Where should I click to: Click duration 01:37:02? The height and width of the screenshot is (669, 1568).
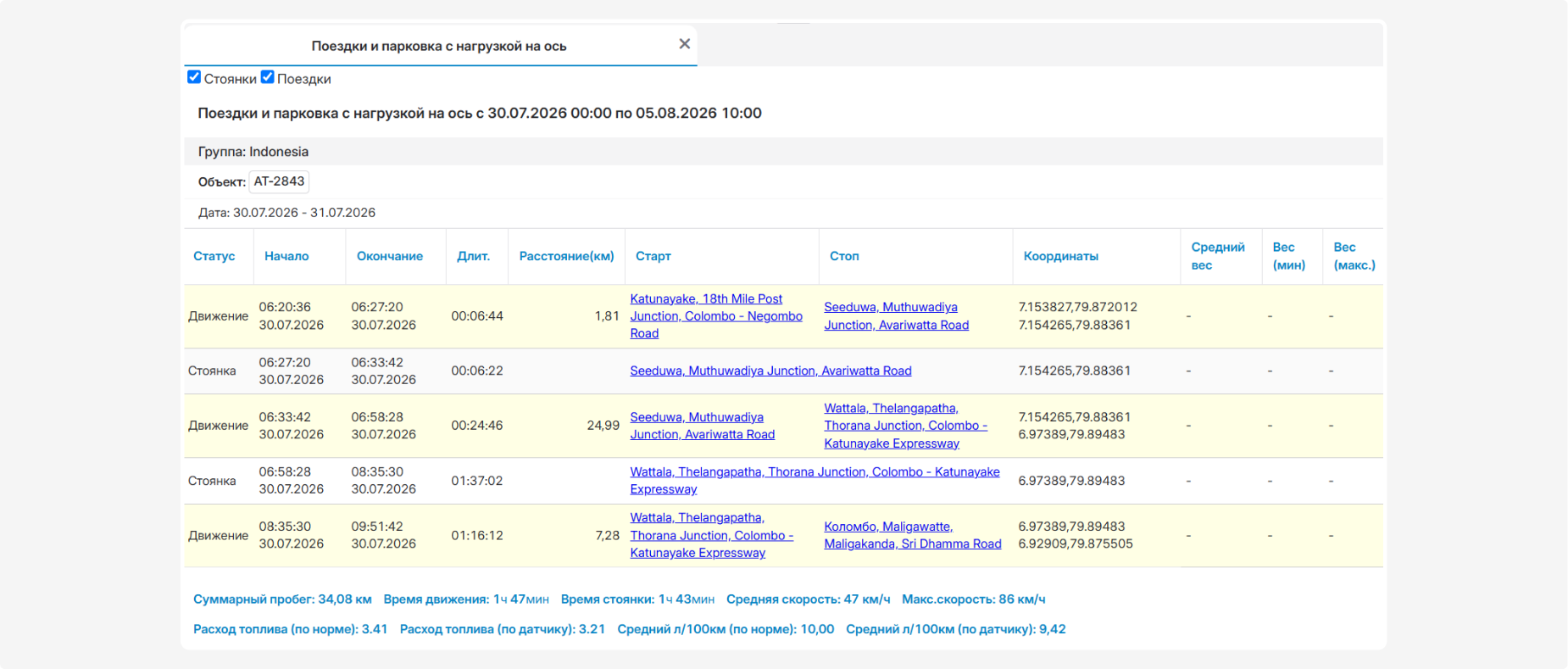point(477,481)
